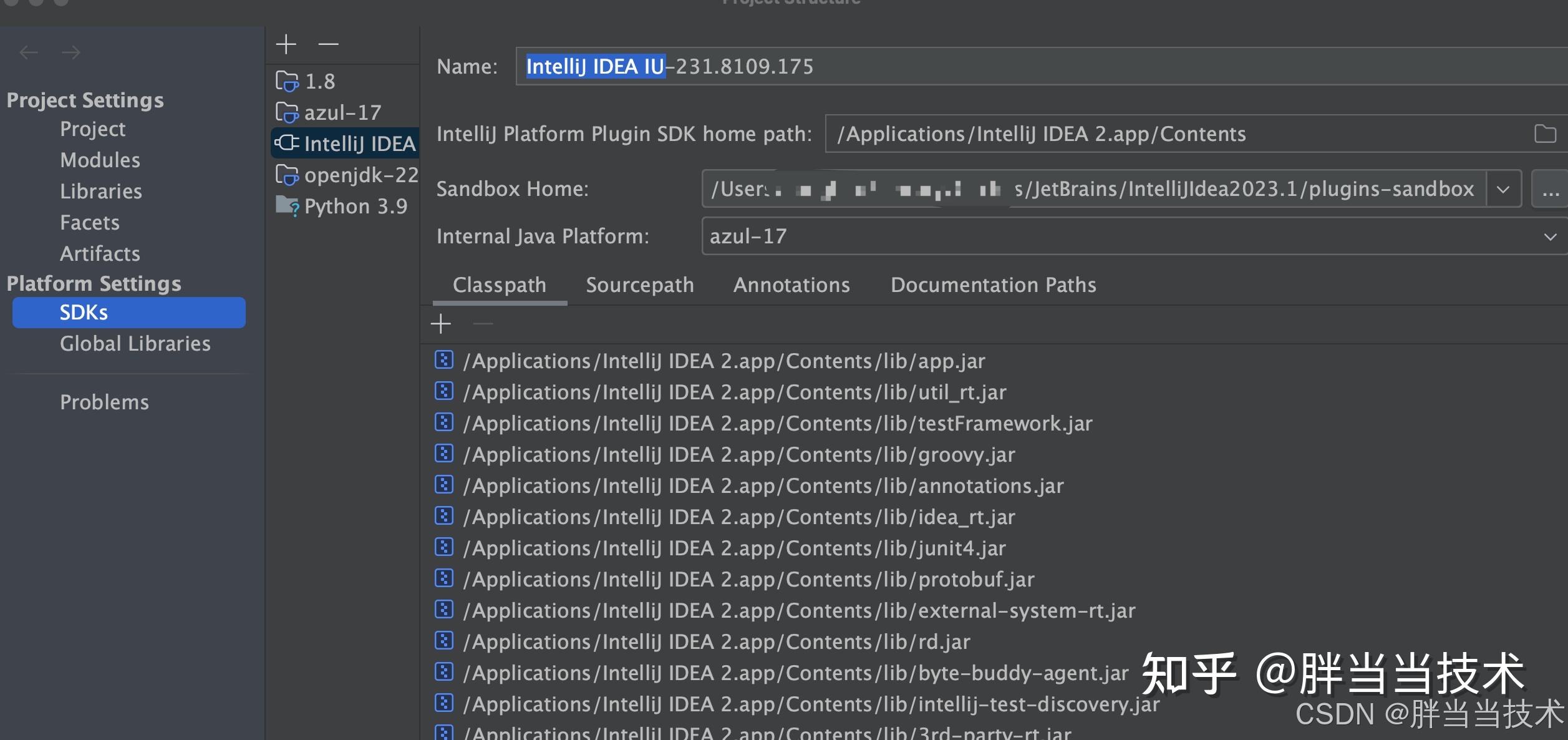This screenshot has height=740, width=1568.
Task: Select SDKs under Platform Settings
Action: click(129, 313)
